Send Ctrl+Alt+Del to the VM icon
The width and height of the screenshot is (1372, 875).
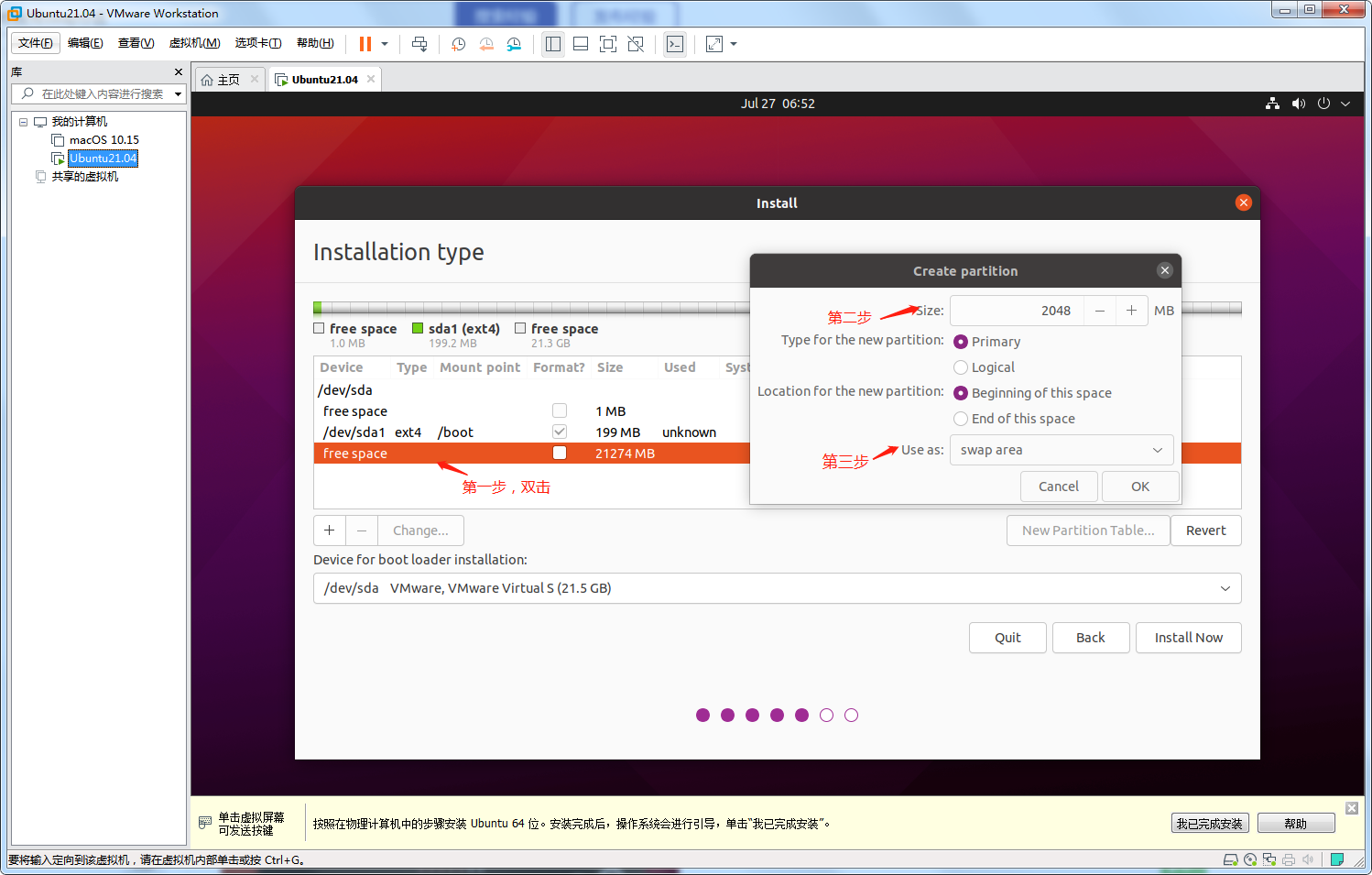click(419, 44)
